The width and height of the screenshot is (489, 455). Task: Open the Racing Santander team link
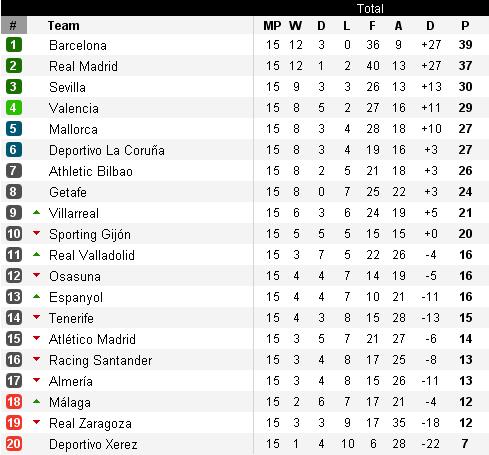coord(100,360)
